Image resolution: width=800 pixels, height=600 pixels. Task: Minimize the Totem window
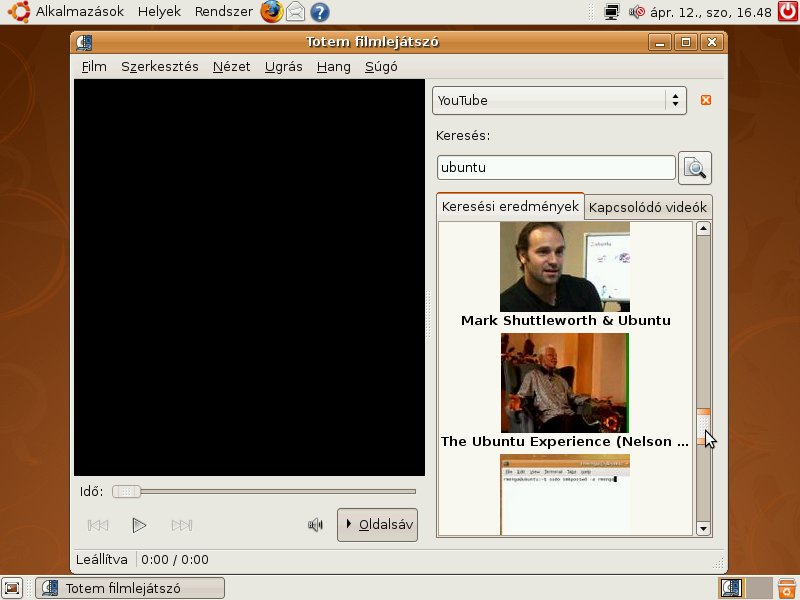pyautogui.click(x=660, y=42)
